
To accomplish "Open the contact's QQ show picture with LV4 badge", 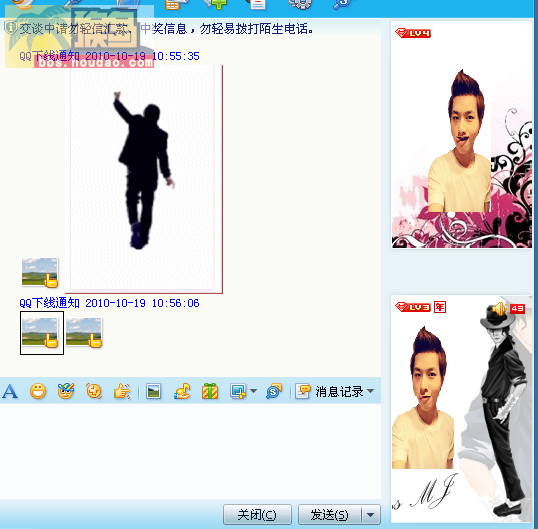I will click(461, 134).
